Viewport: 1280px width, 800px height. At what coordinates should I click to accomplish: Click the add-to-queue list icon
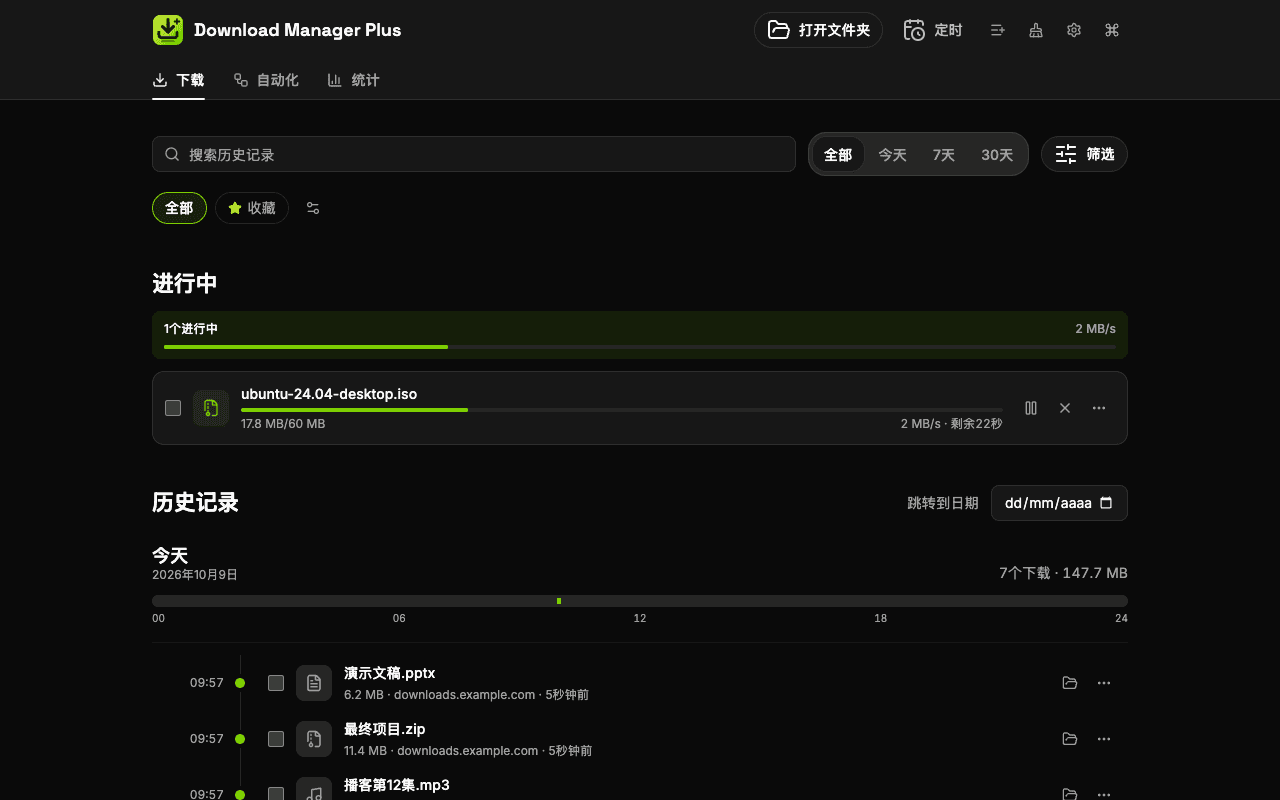tap(997, 30)
